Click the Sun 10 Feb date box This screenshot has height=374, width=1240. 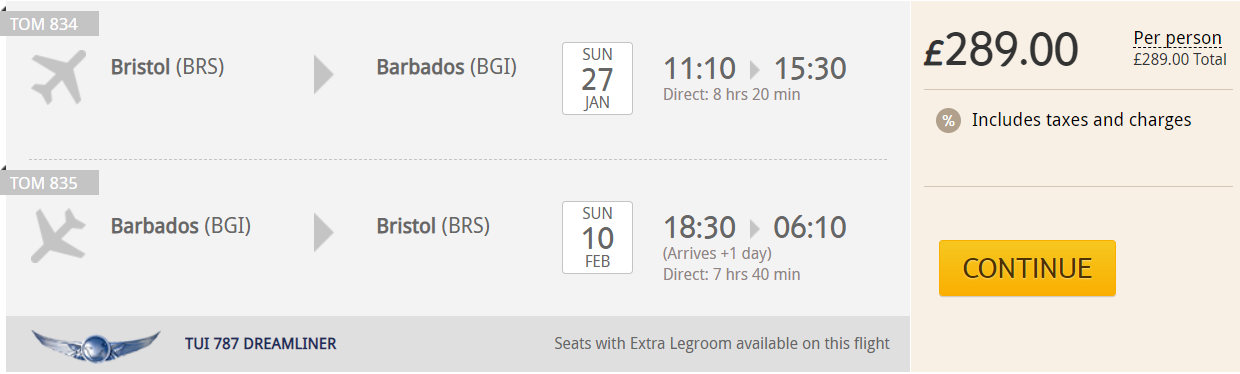click(x=597, y=237)
